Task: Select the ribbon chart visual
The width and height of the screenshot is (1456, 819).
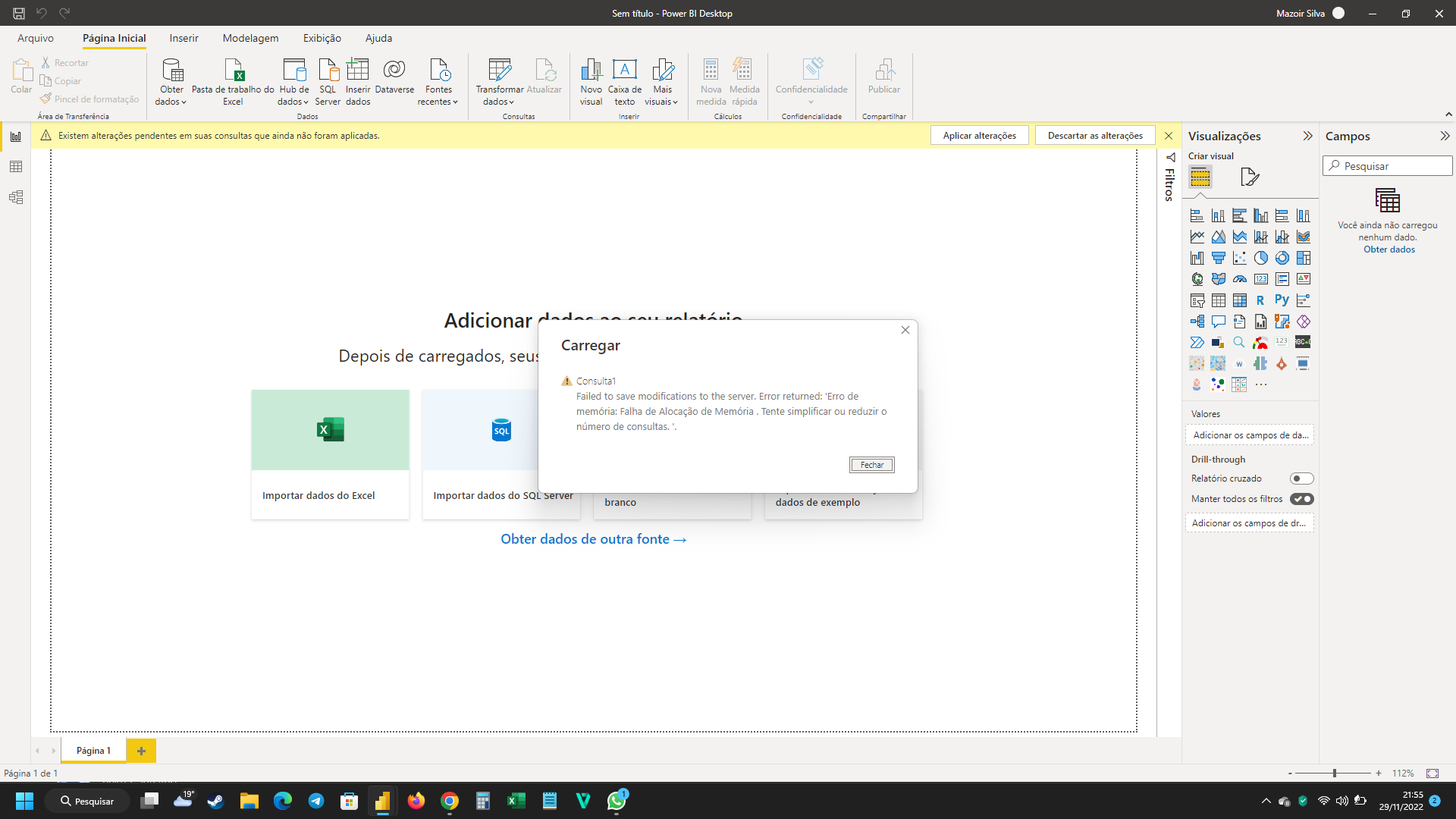Action: 1303,237
